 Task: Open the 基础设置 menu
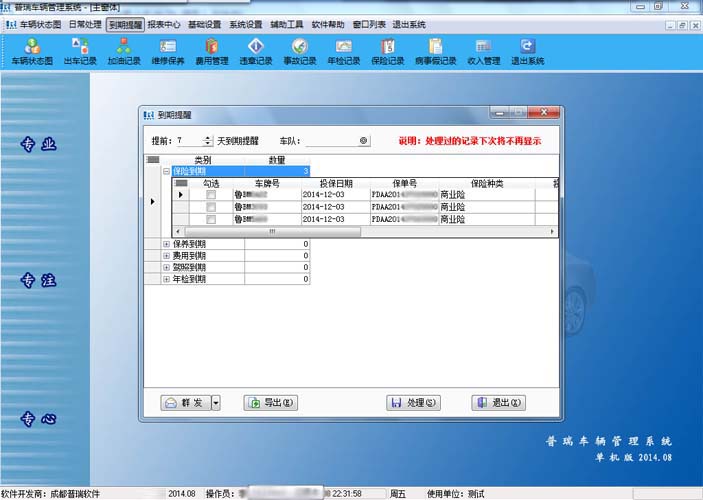pyautogui.click(x=204, y=25)
